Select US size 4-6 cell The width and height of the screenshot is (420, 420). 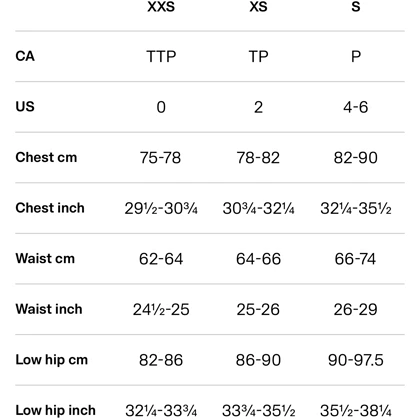[356, 107]
